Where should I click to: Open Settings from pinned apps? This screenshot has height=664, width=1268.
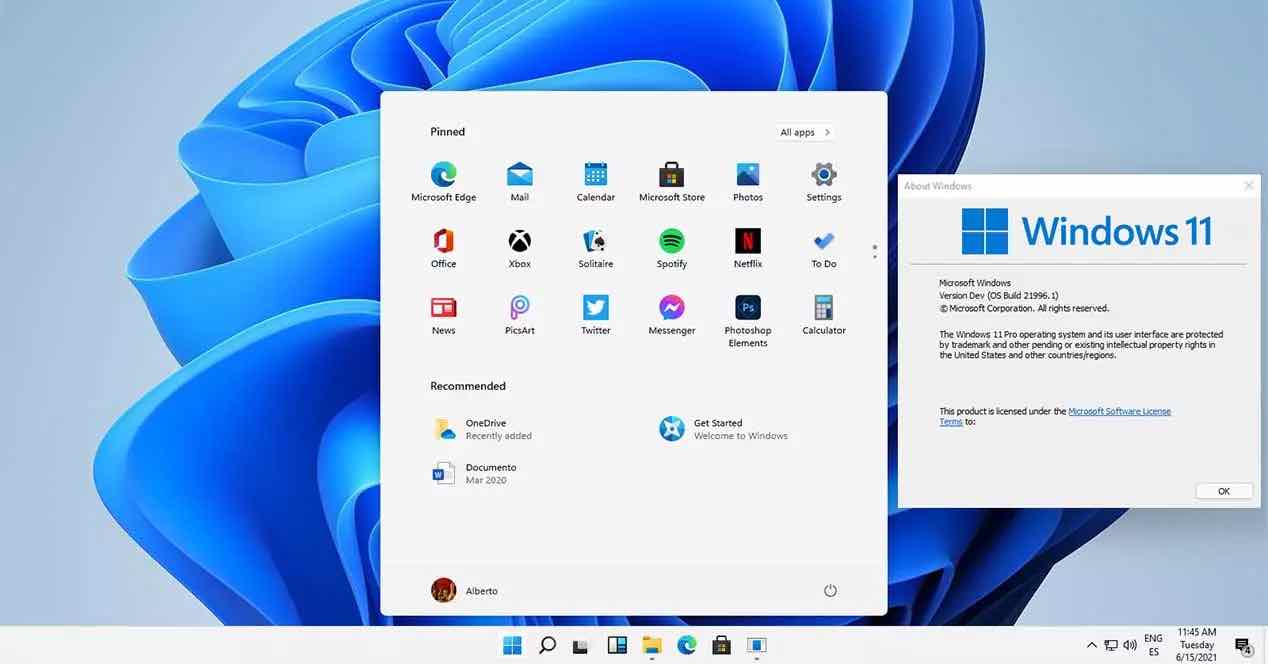pos(824,181)
